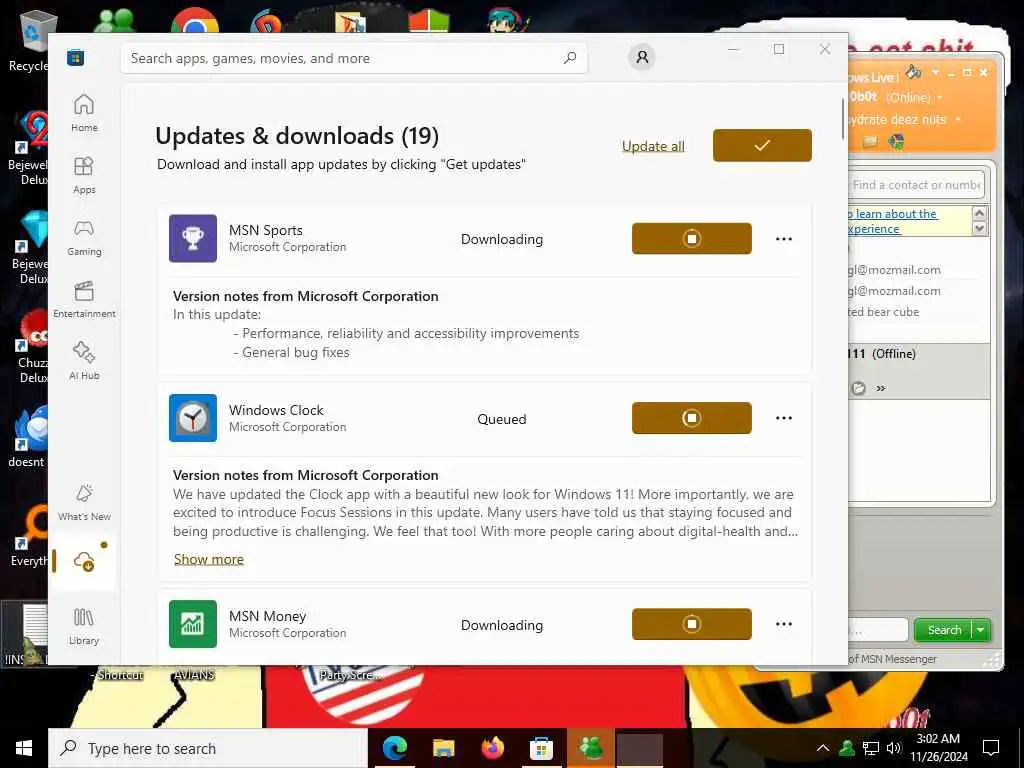
Task: Open the volume control in system tray
Action: (x=894, y=748)
